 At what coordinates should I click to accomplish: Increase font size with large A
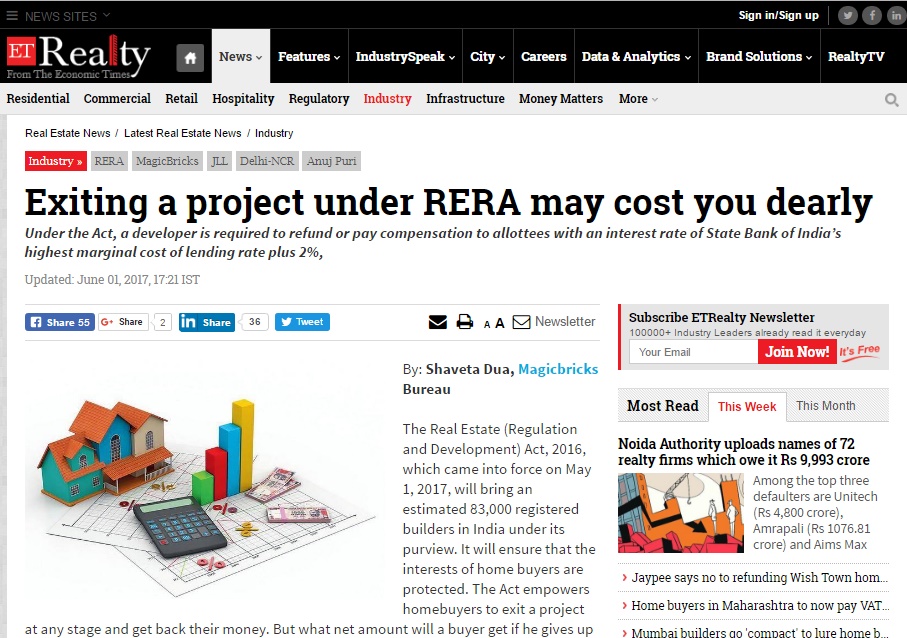pyautogui.click(x=500, y=323)
